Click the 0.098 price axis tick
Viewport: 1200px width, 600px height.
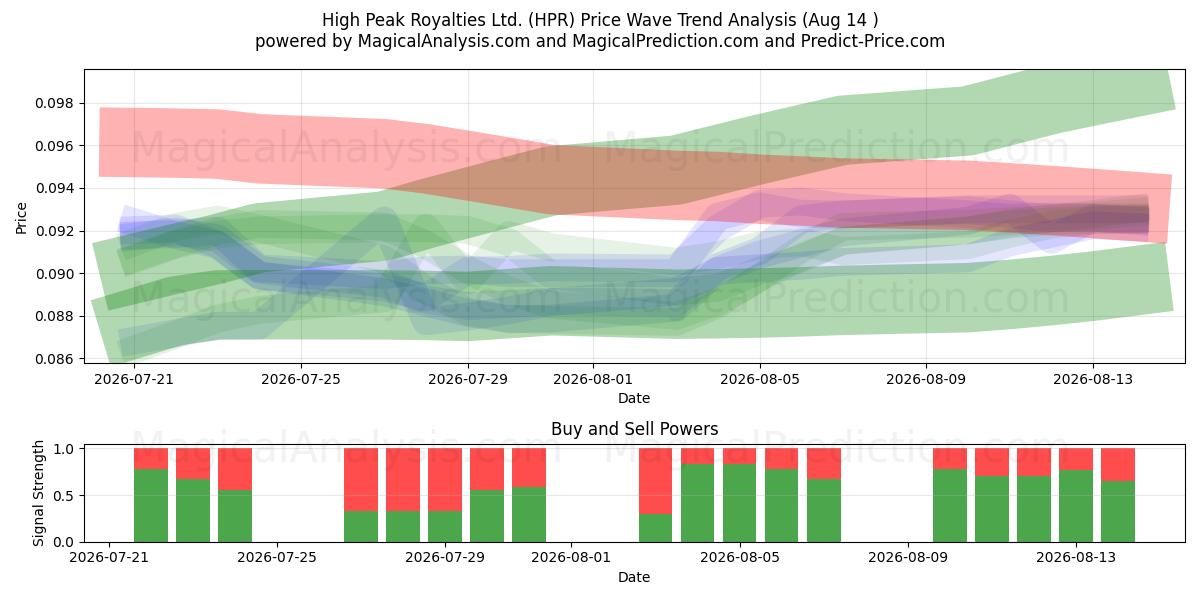point(56,103)
